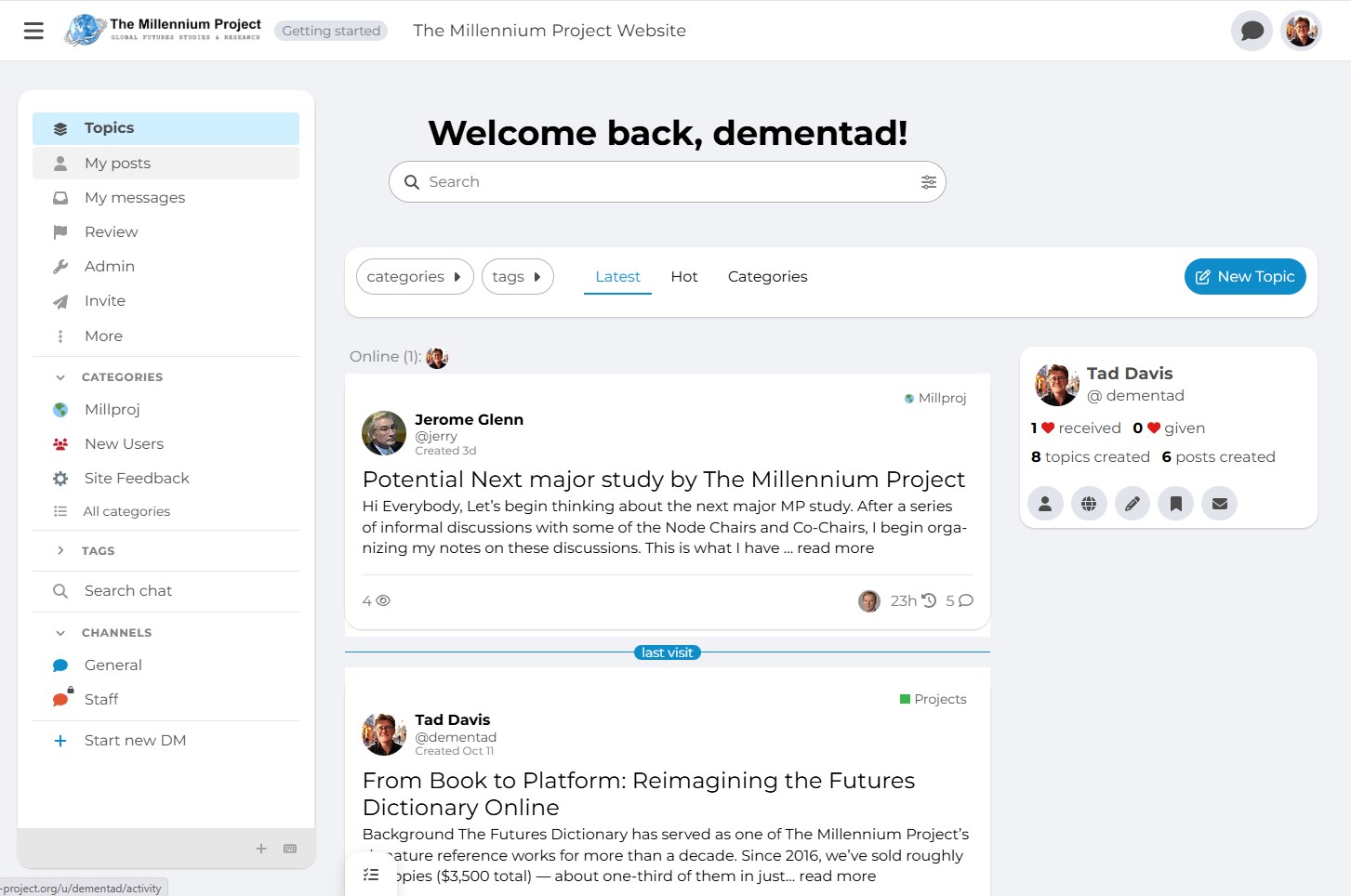
Task: Switch to the Categories tab
Action: 767,277
